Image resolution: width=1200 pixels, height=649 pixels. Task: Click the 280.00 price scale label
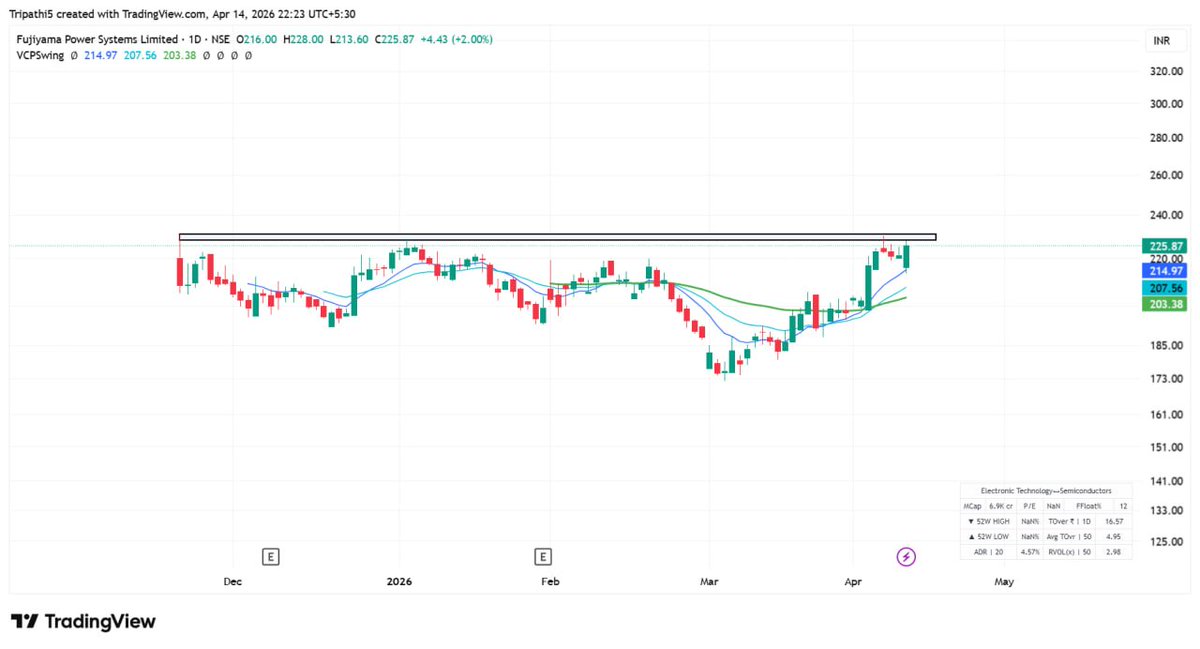pyautogui.click(x=1166, y=138)
